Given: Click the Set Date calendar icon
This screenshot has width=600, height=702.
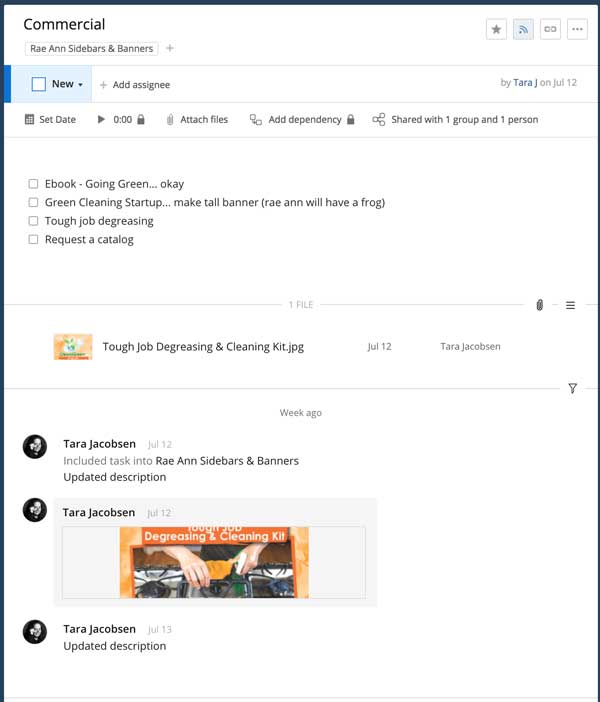Looking at the screenshot, I should 30,120.
